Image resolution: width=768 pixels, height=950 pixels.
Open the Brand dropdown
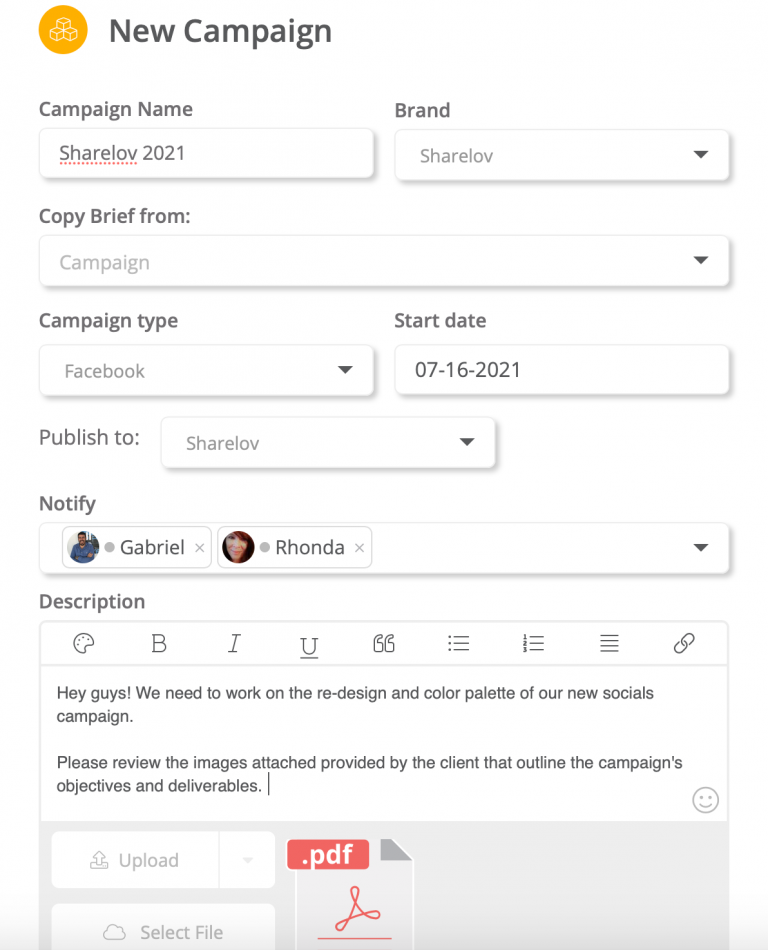[700, 155]
